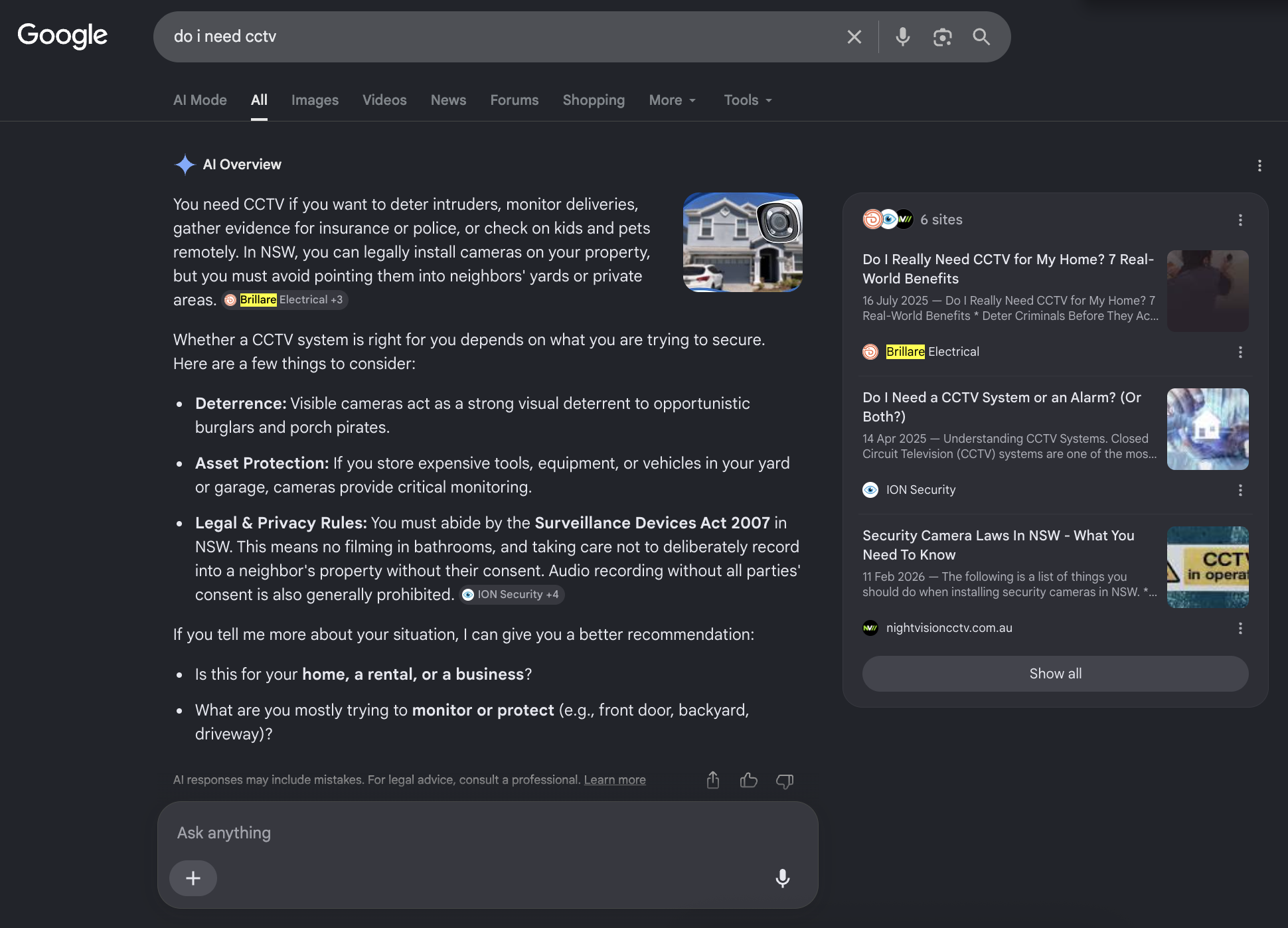
Task: Click the 'nightvisioncctv.com.au' source name
Action: coord(949,628)
